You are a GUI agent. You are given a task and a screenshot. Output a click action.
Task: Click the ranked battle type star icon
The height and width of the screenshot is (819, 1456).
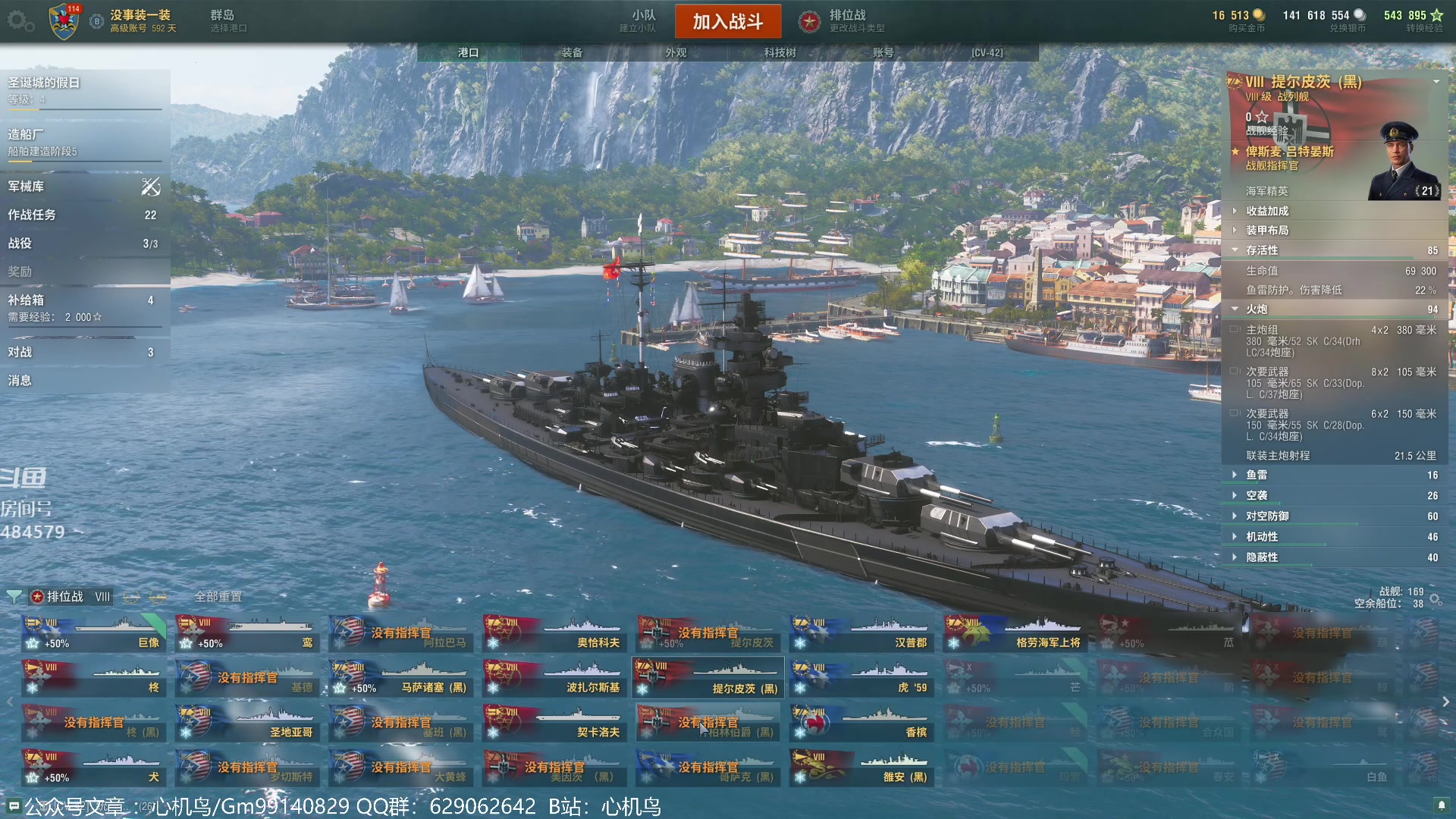click(x=810, y=22)
